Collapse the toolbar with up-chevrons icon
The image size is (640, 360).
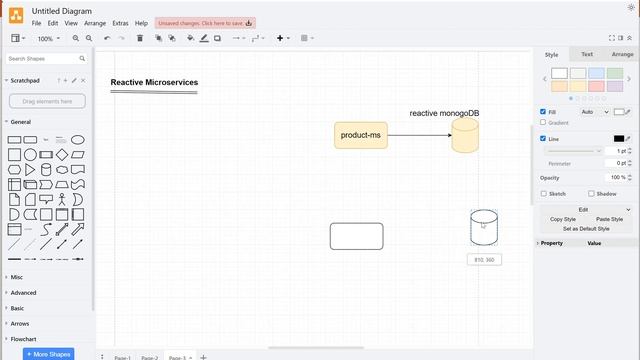tap(629, 38)
